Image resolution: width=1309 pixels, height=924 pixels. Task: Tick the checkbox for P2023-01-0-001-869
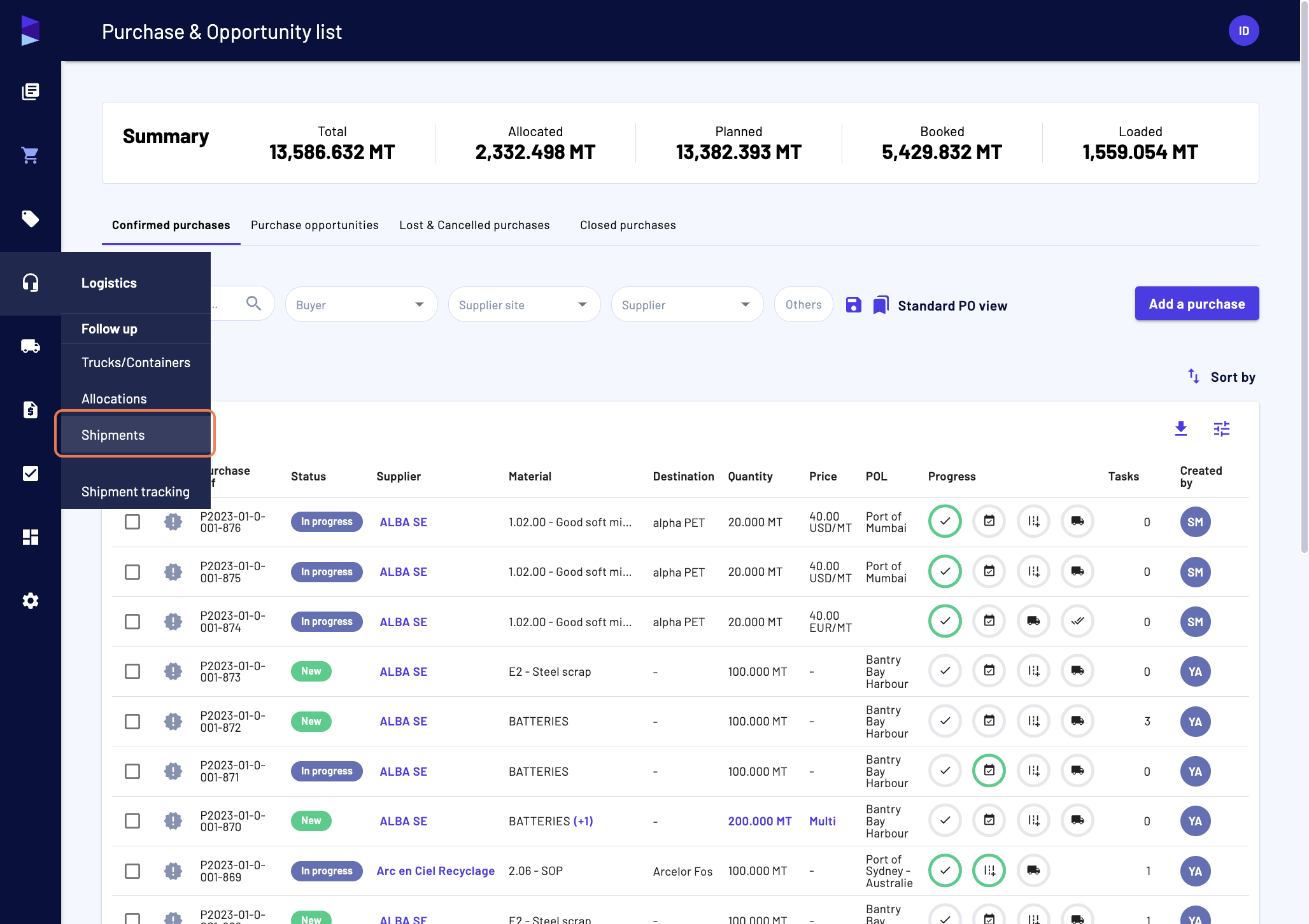(x=132, y=871)
